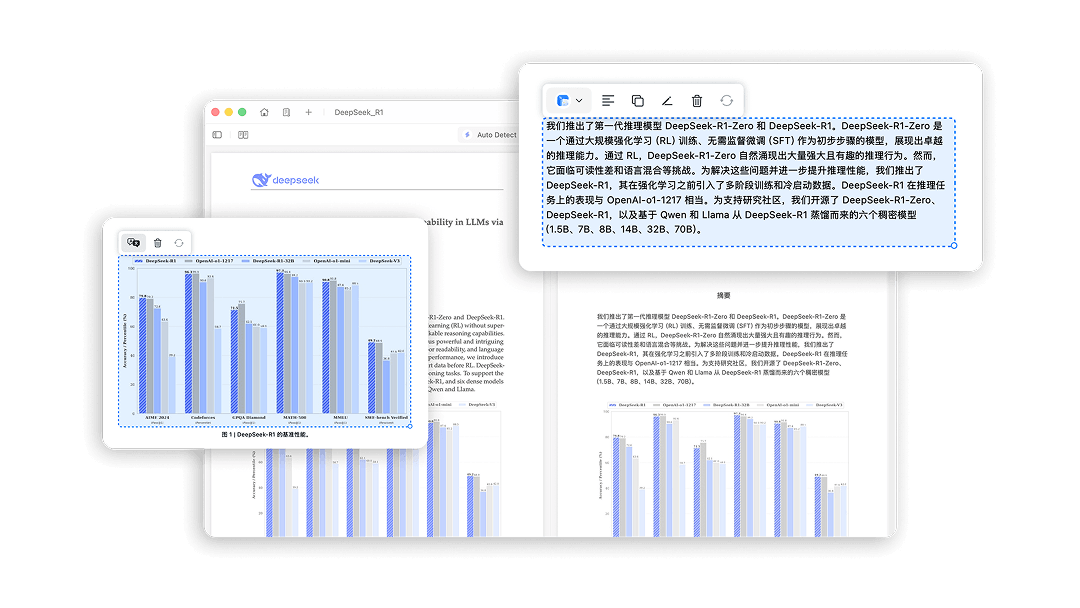Screen dimensions: 1080x608
Task: Close the main window with the red button
Action: (216, 112)
